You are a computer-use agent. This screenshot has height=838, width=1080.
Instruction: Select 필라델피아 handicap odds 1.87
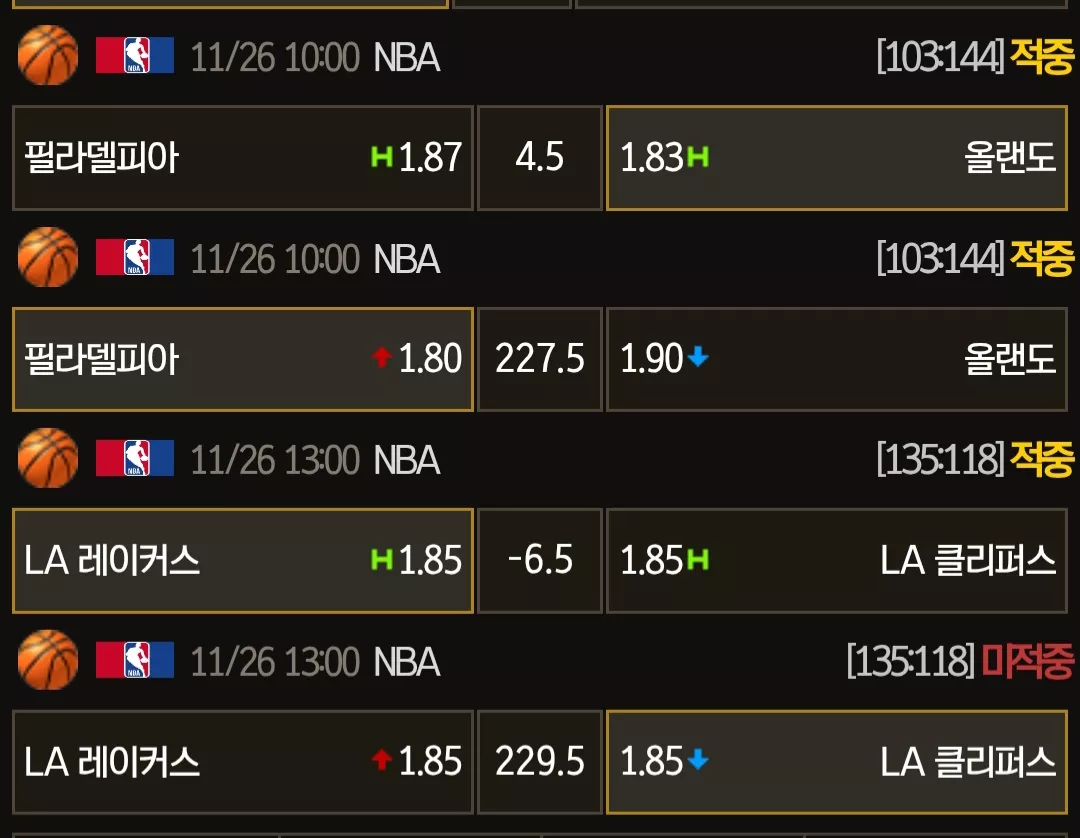243,158
